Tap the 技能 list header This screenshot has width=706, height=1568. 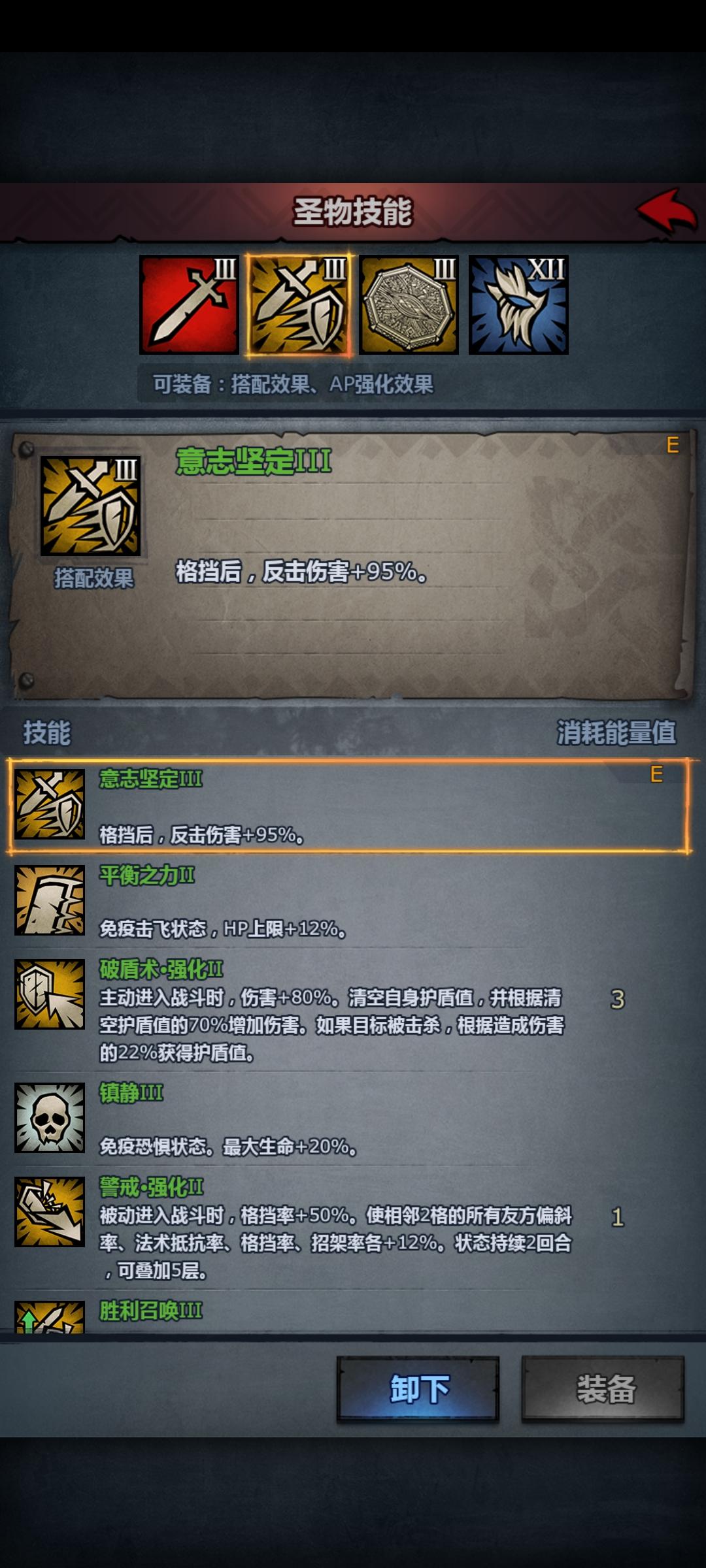coord(47,732)
